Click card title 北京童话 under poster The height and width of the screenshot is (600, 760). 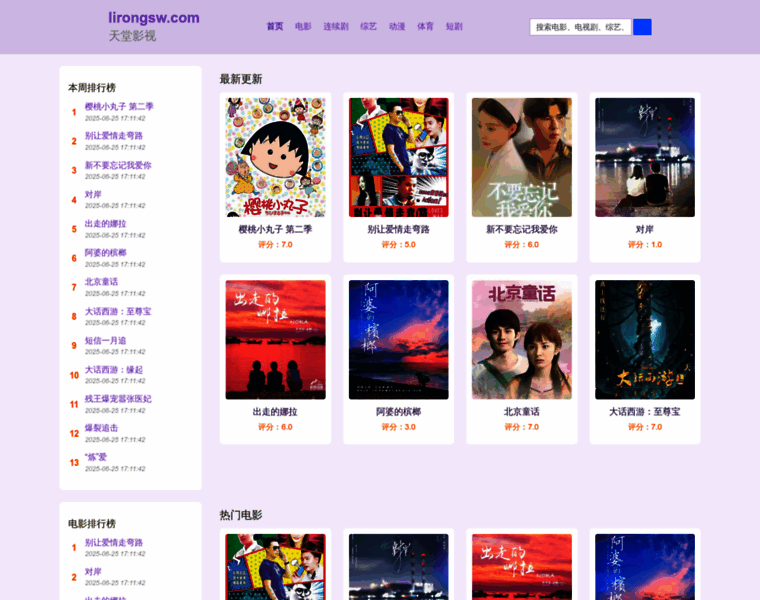[522, 412]
